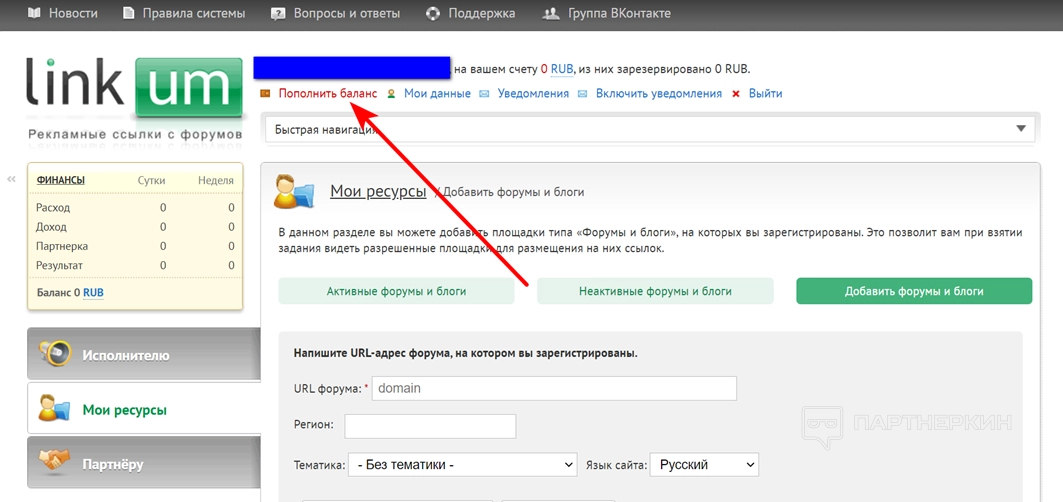Focus the URL форума input field
Screen dimensions: 1063x502
pos(554,389)
